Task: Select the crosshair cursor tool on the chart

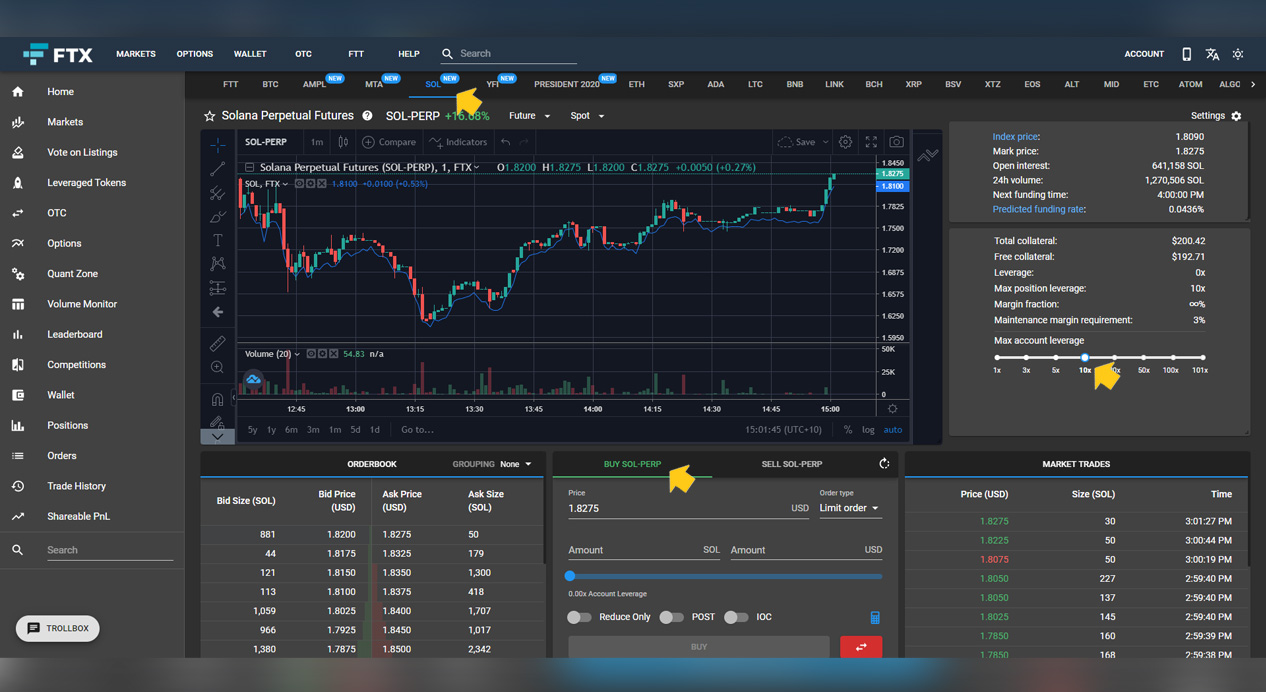Action: pos(218,145)
